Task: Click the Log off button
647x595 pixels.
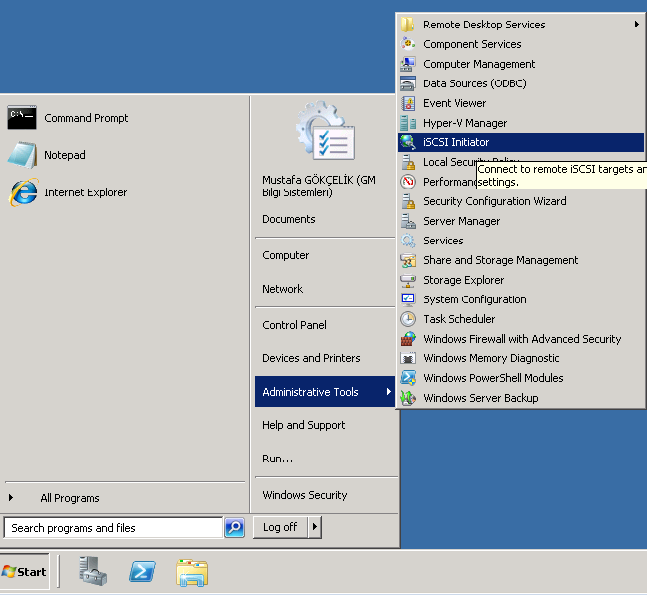Action: (x=280, y=527)
